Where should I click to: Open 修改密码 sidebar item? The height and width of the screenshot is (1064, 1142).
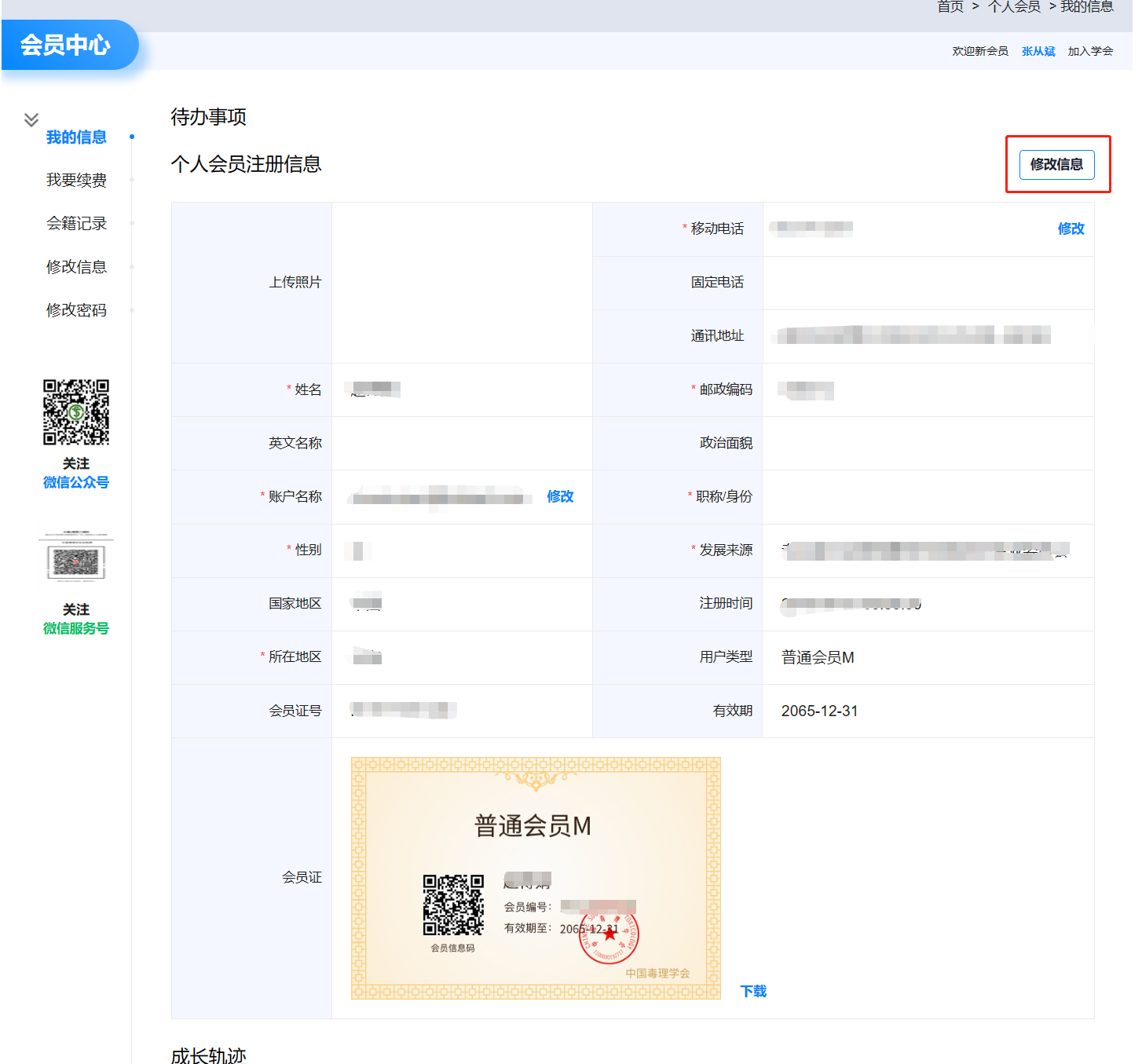76,310
